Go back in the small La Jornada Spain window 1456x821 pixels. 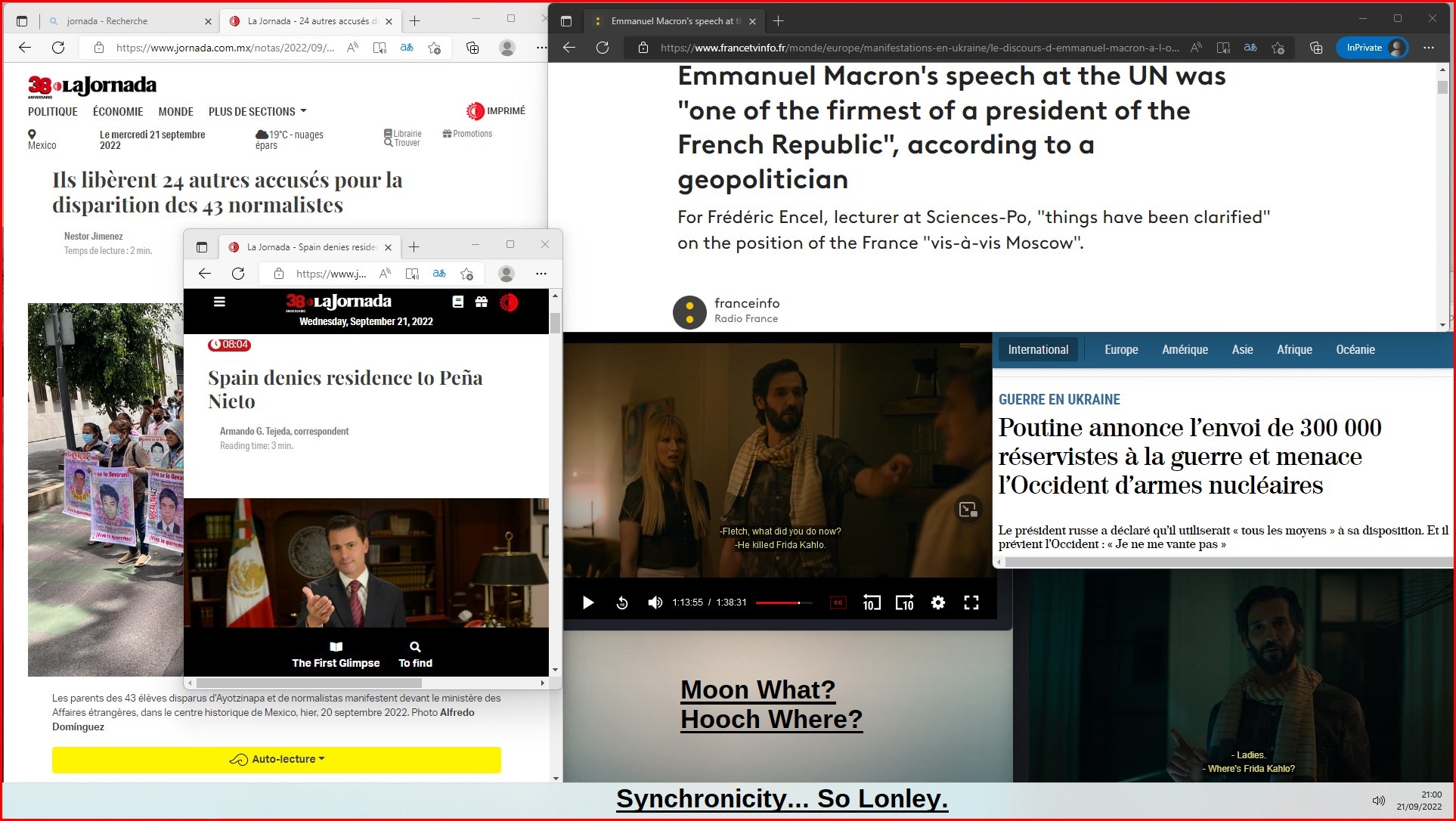tap(204, 274)
